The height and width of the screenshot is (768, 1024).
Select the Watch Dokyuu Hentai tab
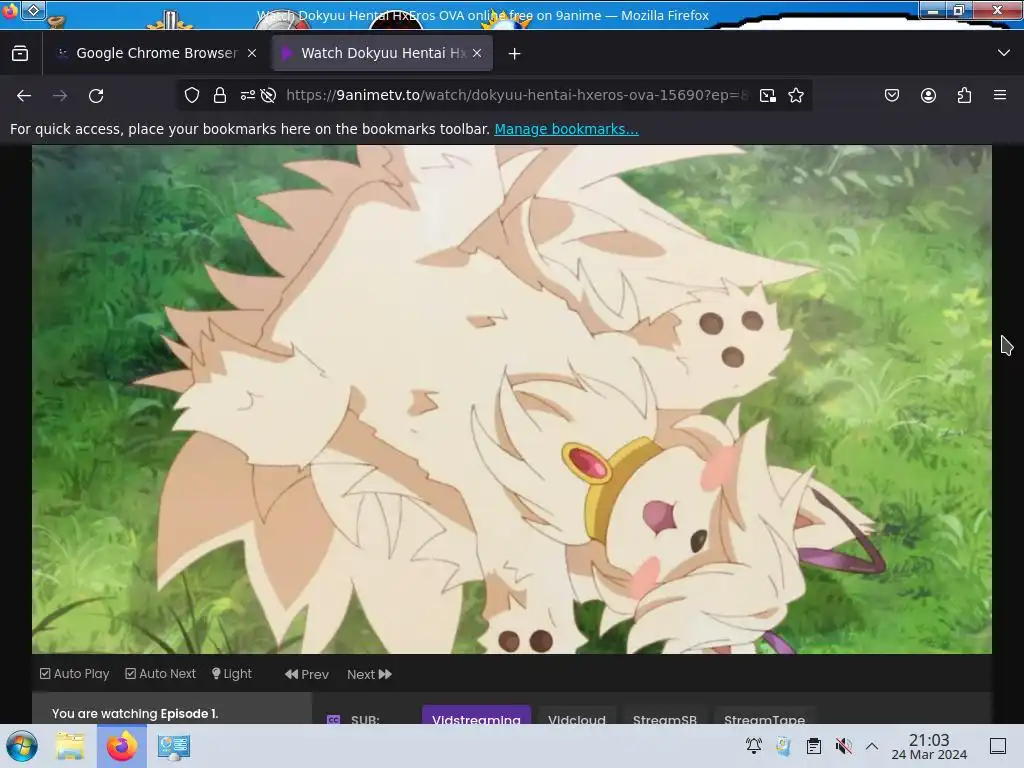(382, 53)
